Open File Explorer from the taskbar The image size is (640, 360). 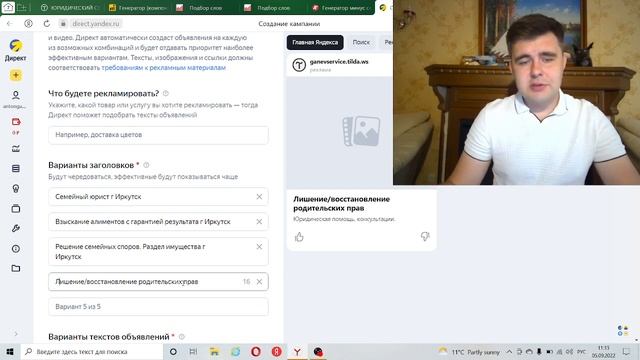(214, 352)
